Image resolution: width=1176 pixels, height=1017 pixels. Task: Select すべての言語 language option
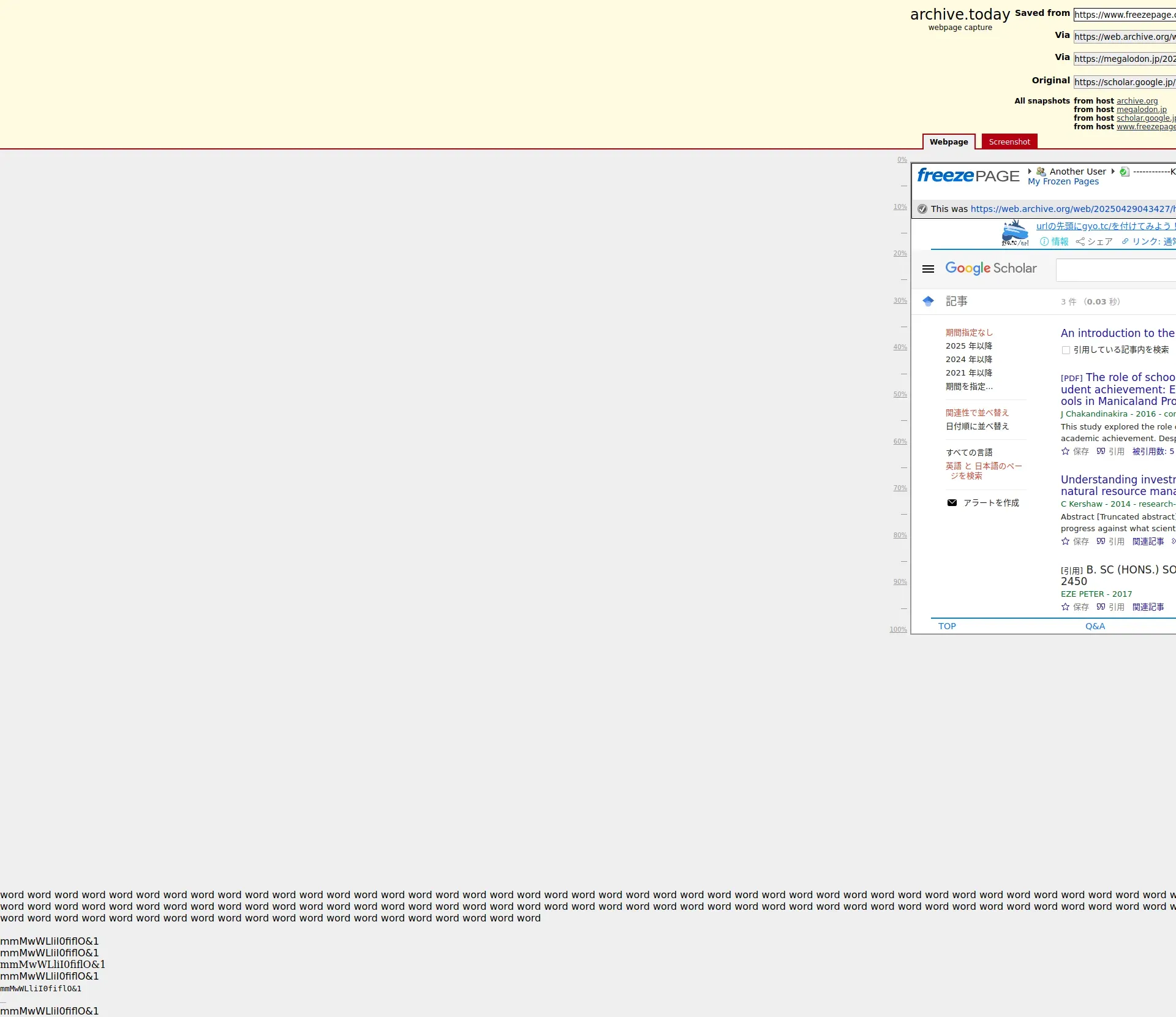pos(969,453)
